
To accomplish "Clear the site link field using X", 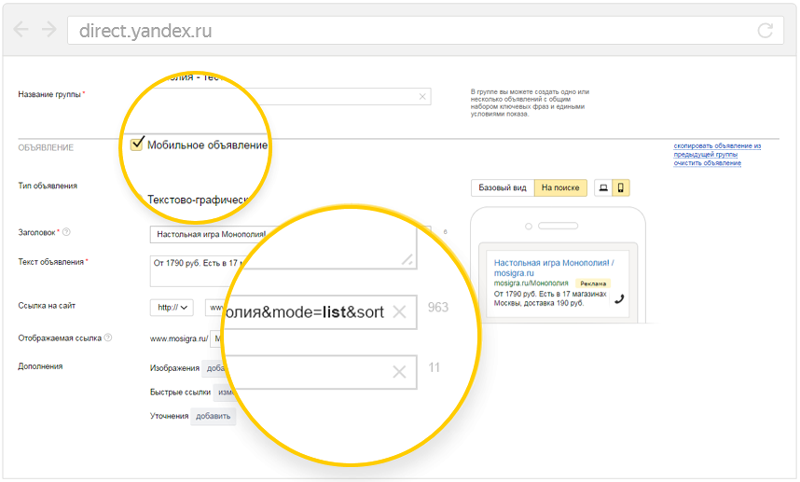I will [x=399, y=312].
